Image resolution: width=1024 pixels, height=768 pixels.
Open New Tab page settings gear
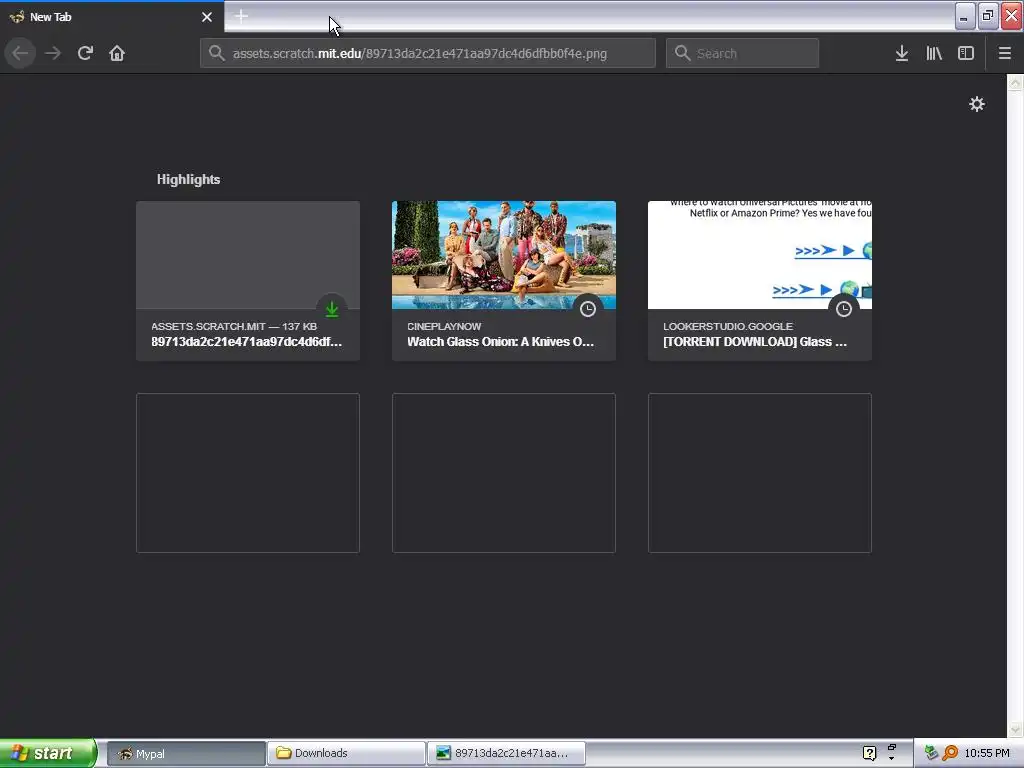tap(976, 104)
